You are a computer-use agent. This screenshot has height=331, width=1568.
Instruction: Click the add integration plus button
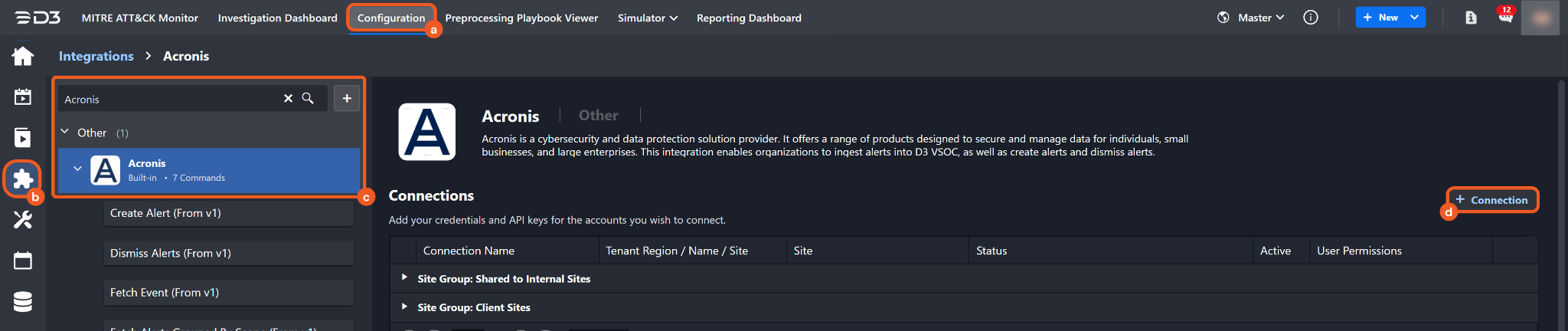(347, 98)
